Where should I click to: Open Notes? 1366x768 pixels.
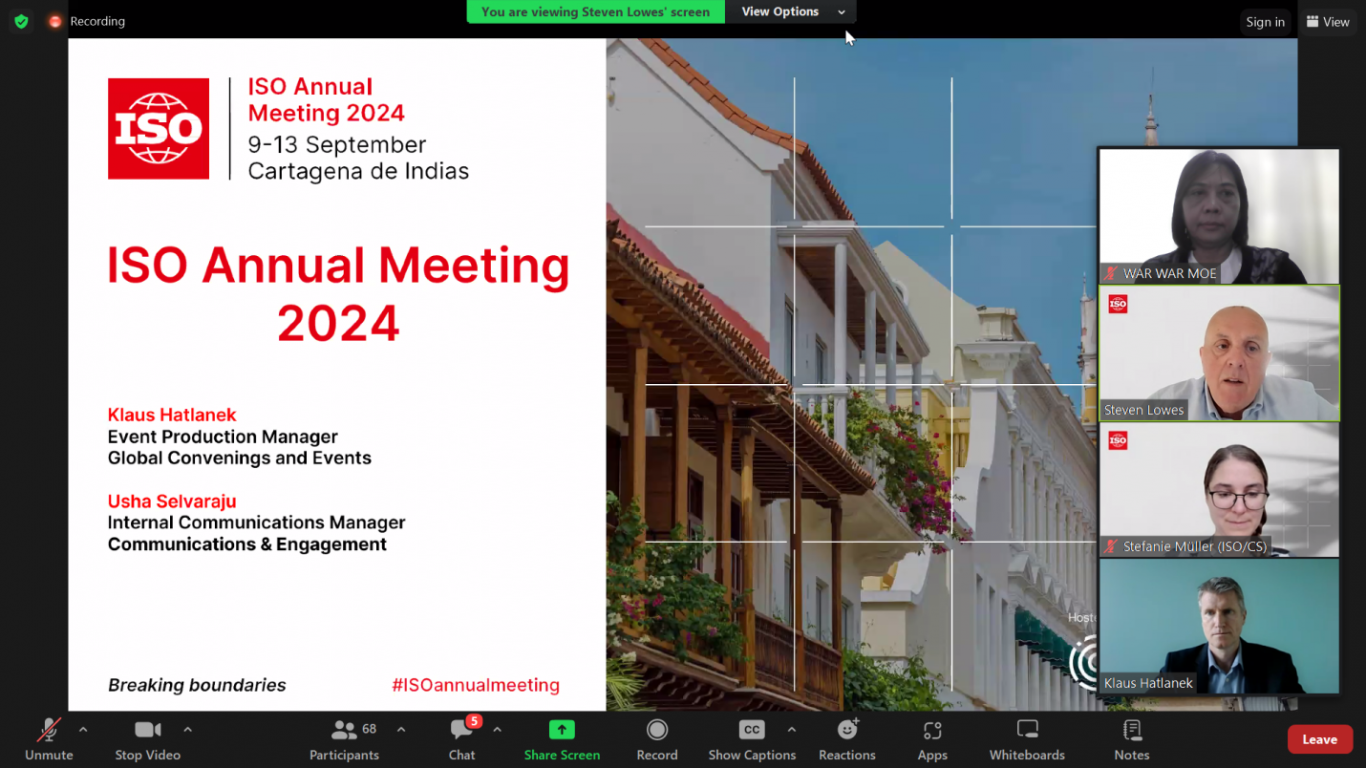tap(1132, 740)
